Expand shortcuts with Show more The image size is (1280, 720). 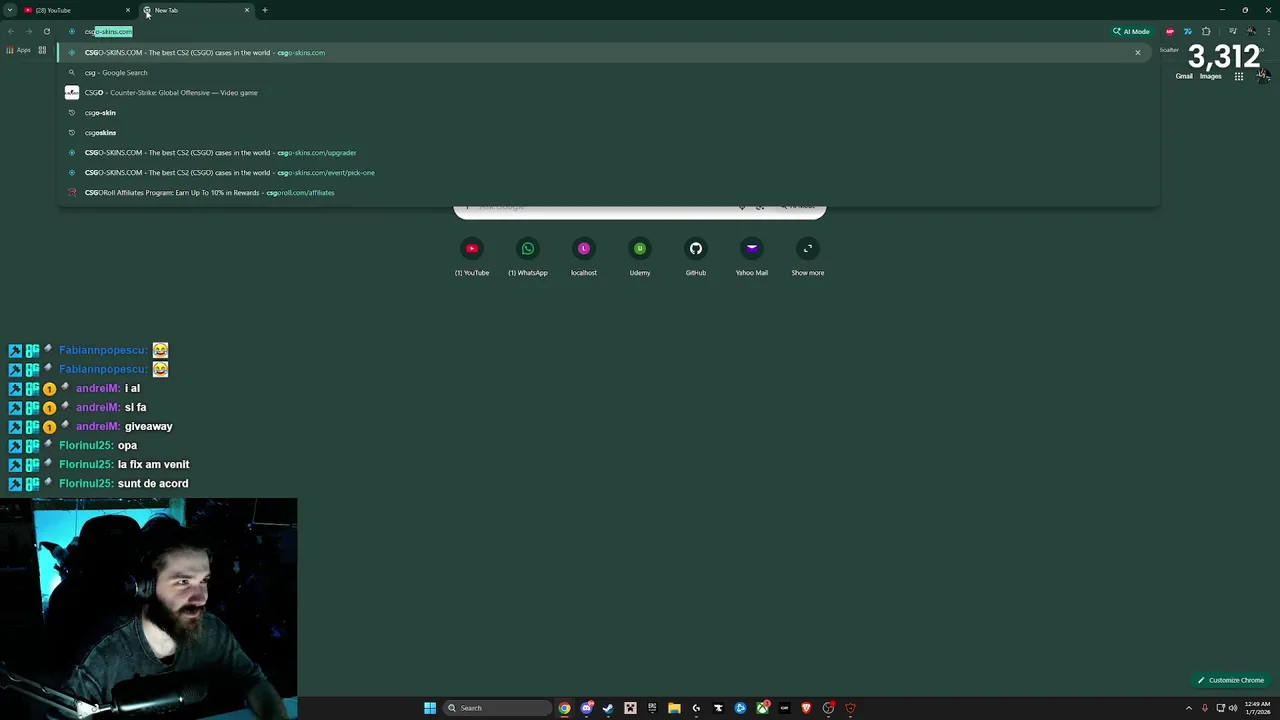808,257
